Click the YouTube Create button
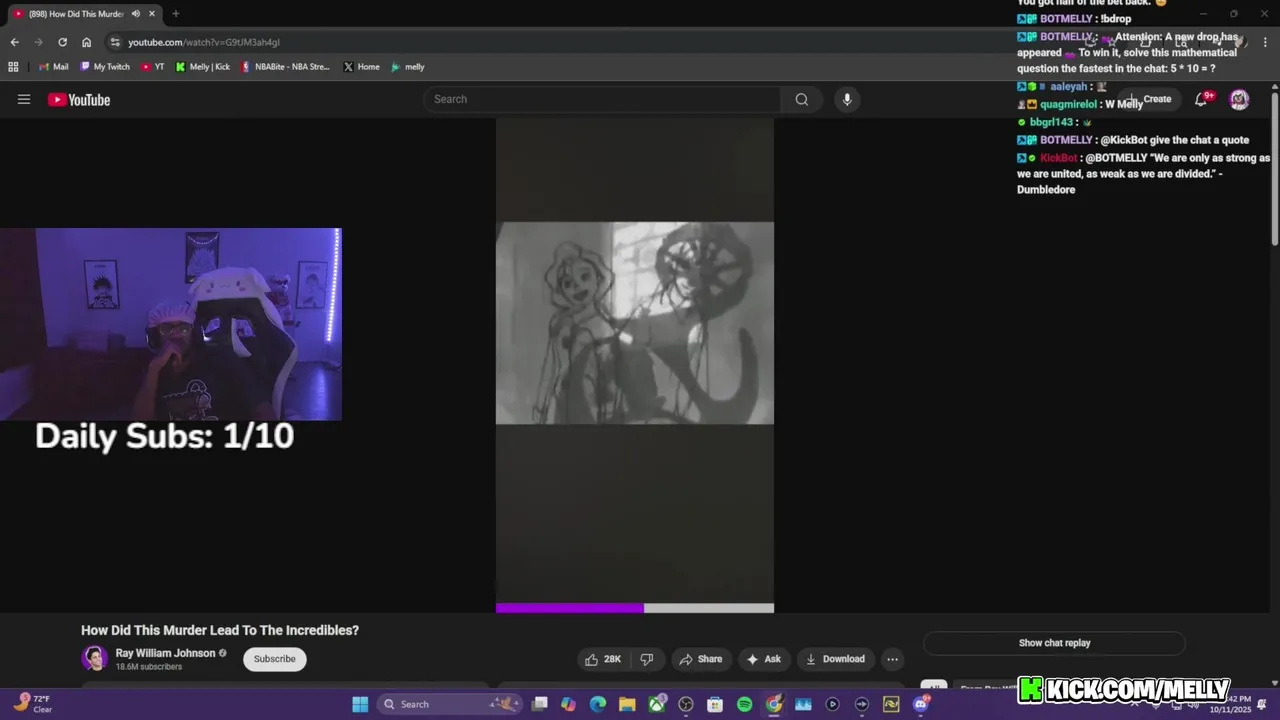The width and height of the screenshot is (1280, 720). click(x=1150, y=99)
